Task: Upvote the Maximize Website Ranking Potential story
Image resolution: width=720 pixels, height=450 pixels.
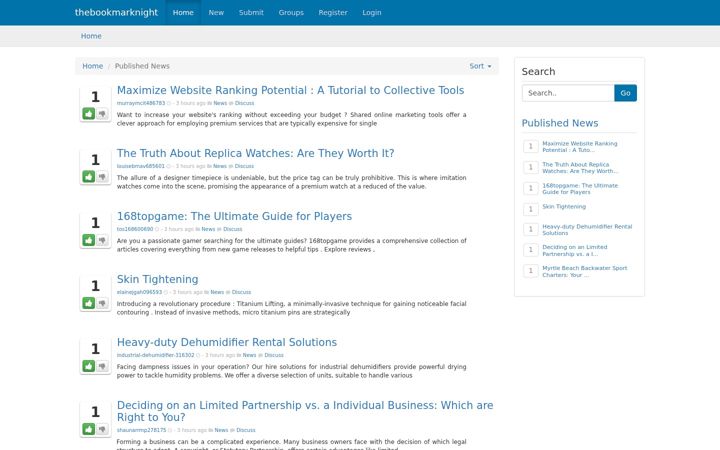Action: tap(89, 113)
